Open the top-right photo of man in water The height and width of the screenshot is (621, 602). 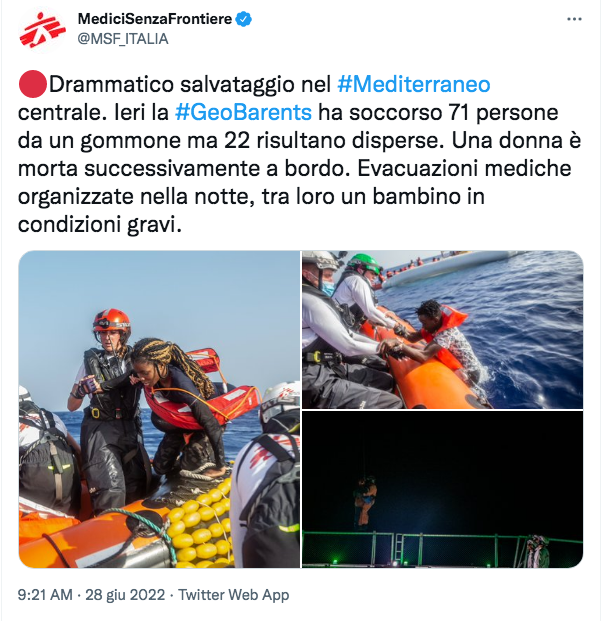[x=442, y=330]
